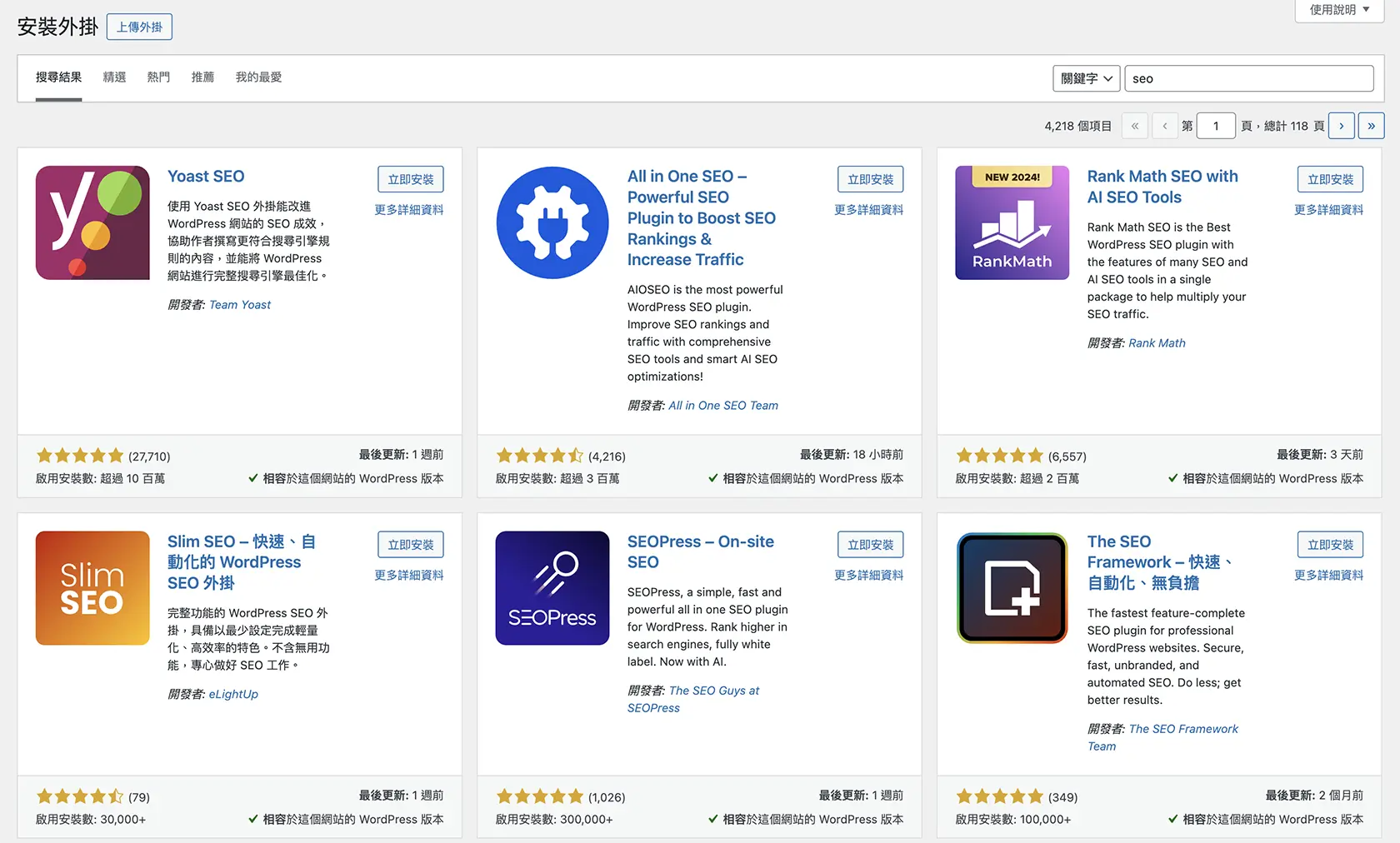
Task: Click the Yoast SEO plugin logo
Action: tap(92, 222)
